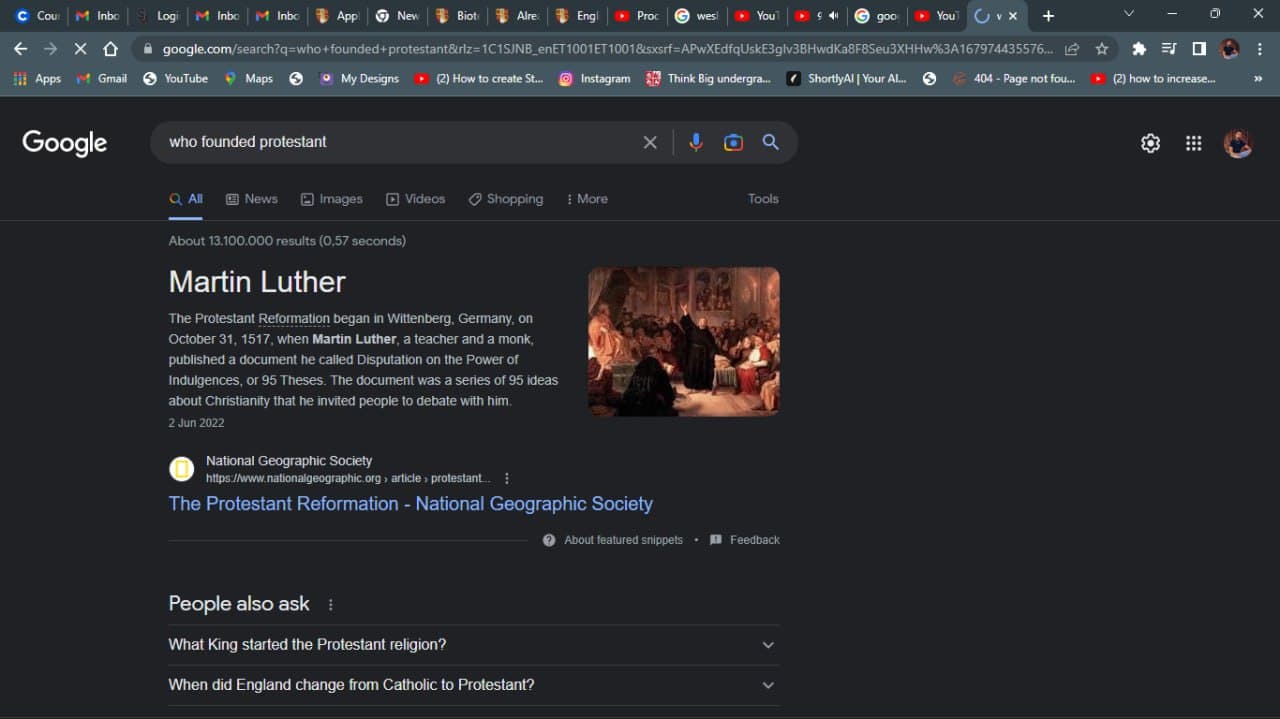Open the media controls icon
The width and height of the screenshot is (1280, 719).
(1169, 49)
